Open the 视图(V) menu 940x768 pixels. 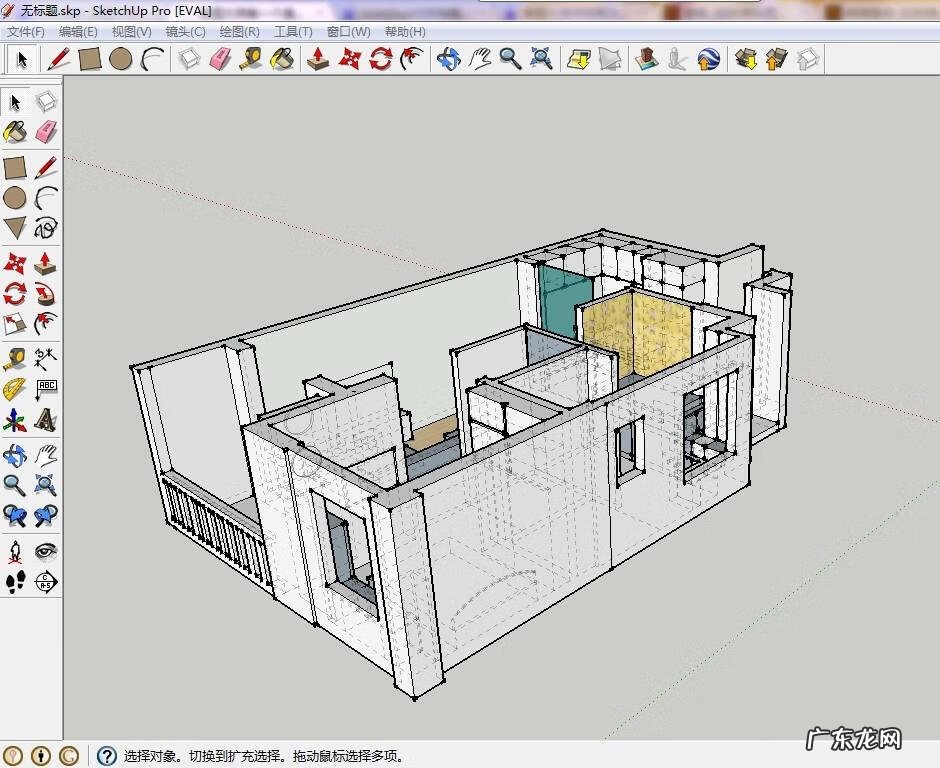(x=131, y=32)
